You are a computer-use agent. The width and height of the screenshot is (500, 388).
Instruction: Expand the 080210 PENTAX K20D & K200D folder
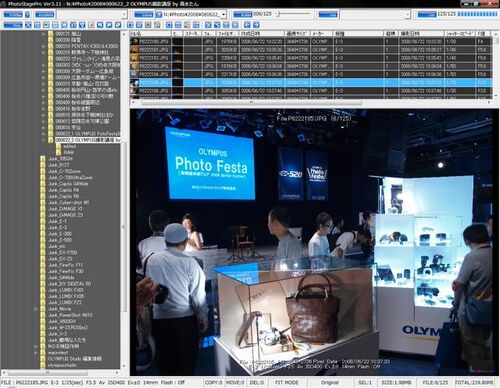(x=43, y=46)
